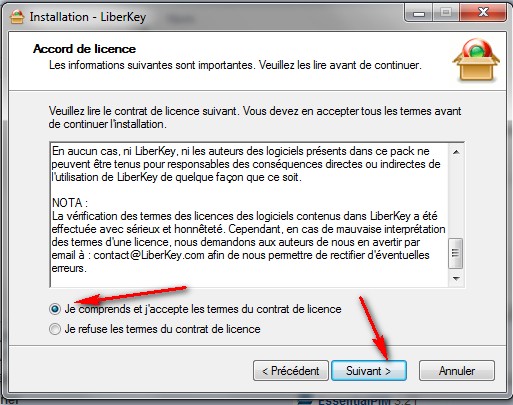This screenshot has width=513, height=405.
Task: Click the contact@LiberKey.com email address
Action: pos(149,255)
